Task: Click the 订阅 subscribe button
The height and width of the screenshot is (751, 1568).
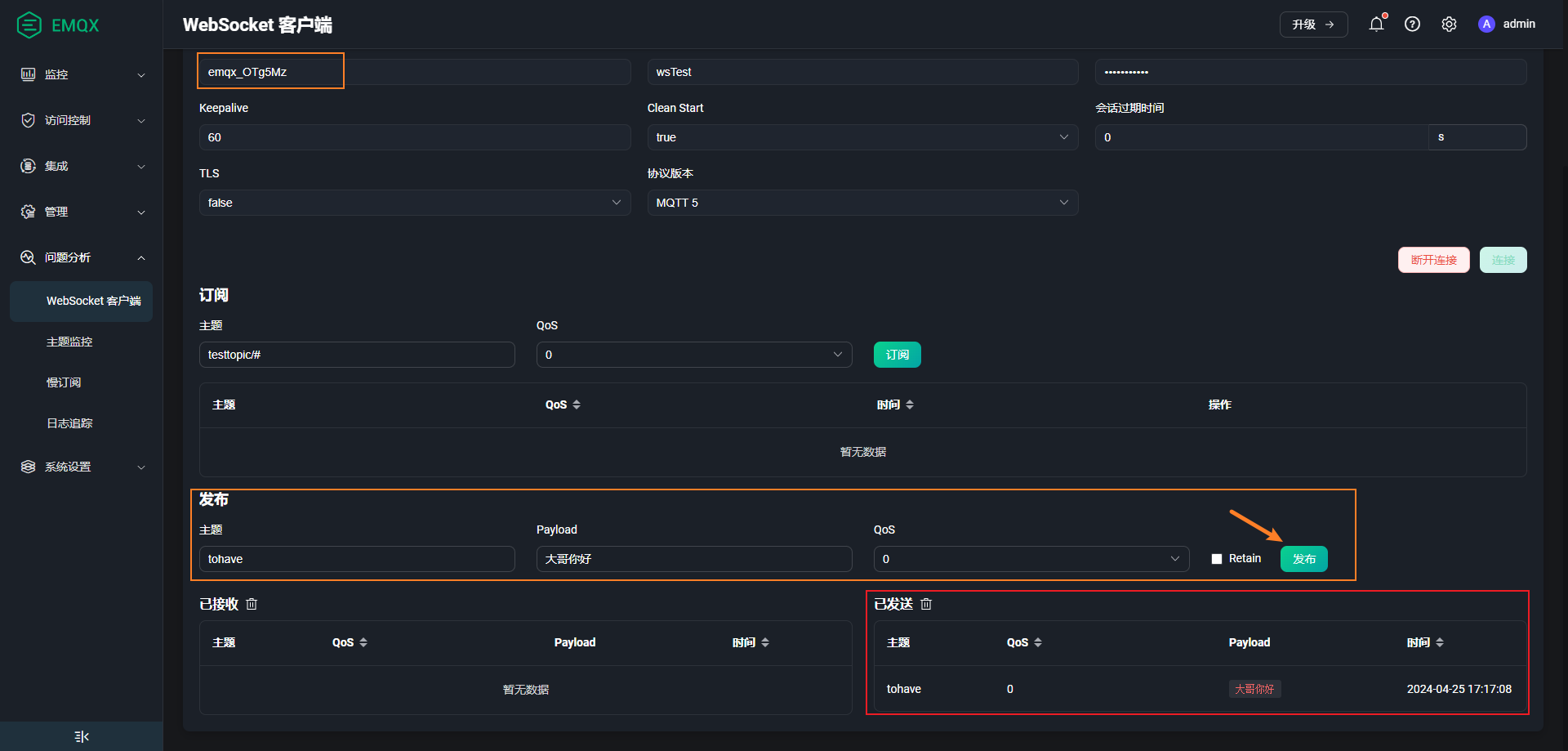Action: 897,355
